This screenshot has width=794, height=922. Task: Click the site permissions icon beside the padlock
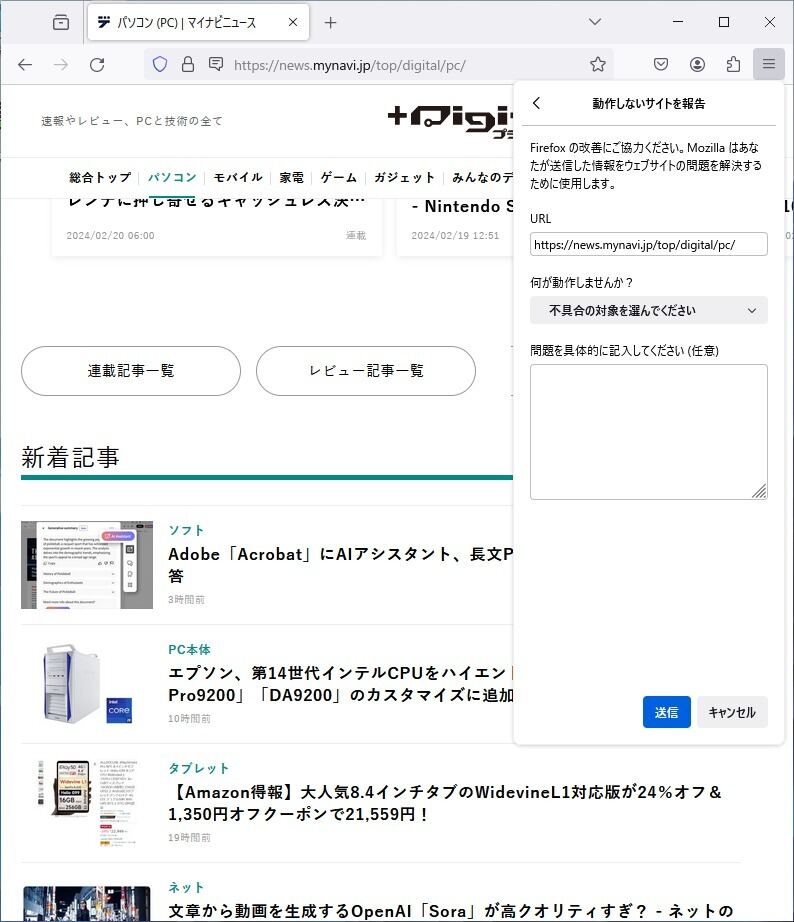pos(216,64)
